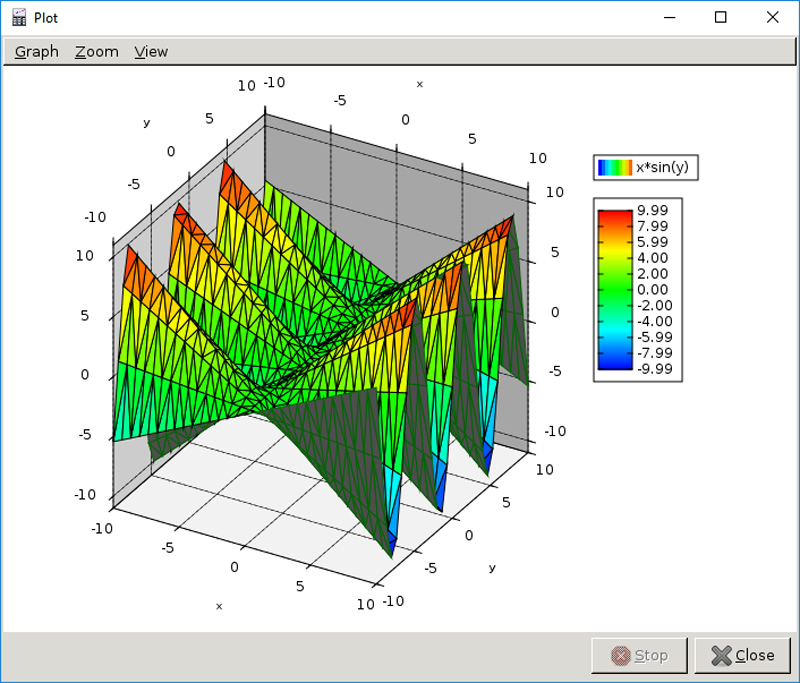
Task: Open the Graph menu
Action: [37, 52]
